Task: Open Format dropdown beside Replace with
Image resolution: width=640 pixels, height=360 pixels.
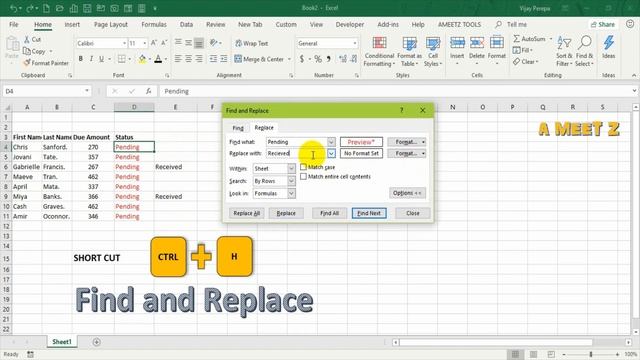Action: tap(407, 153)
